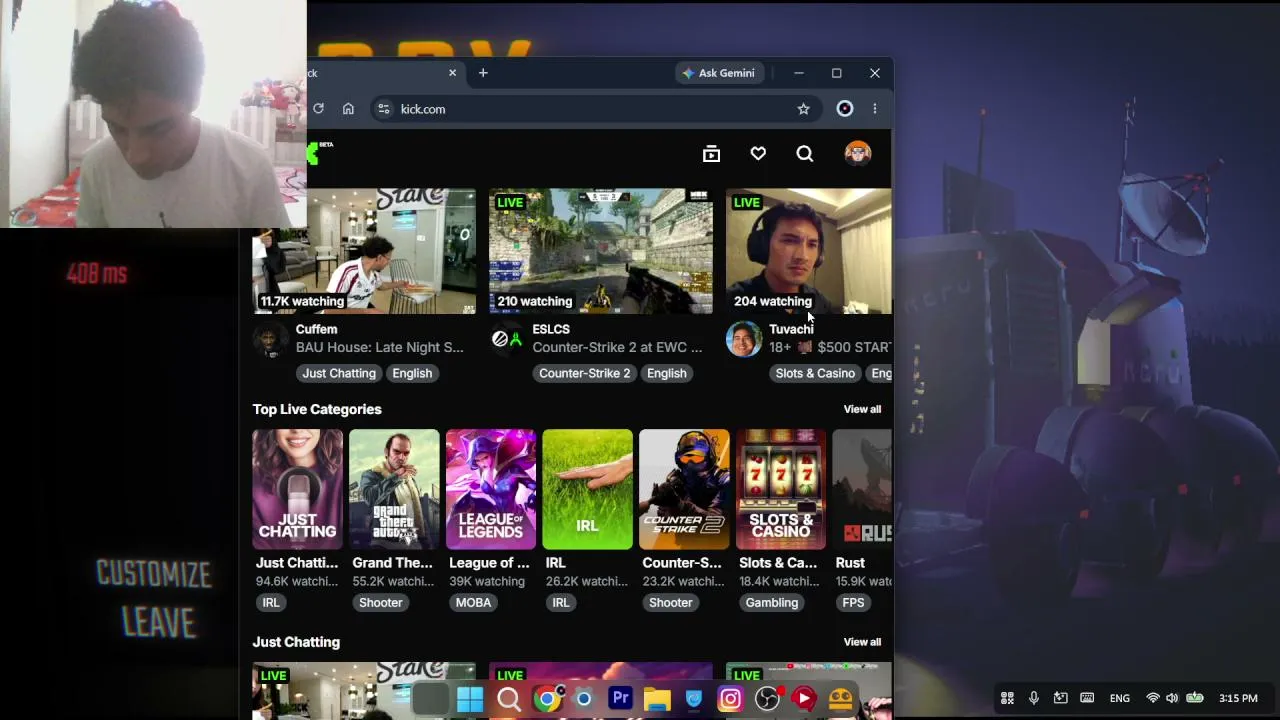Open the Following heart icon on Kick
This screenshot has width=1280, height=720.
coord(758,154)
